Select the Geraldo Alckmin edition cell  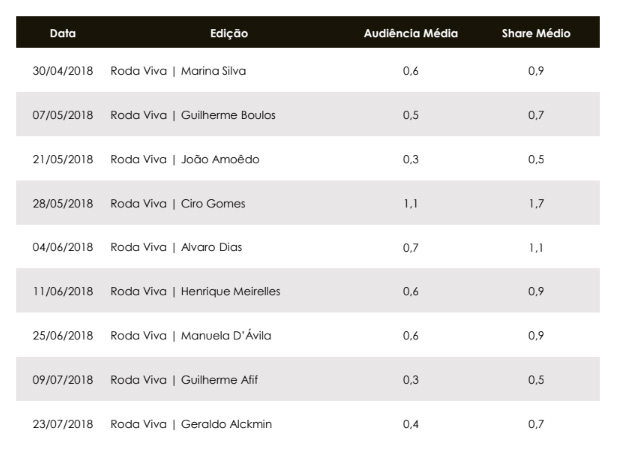(x=191, y=424)
